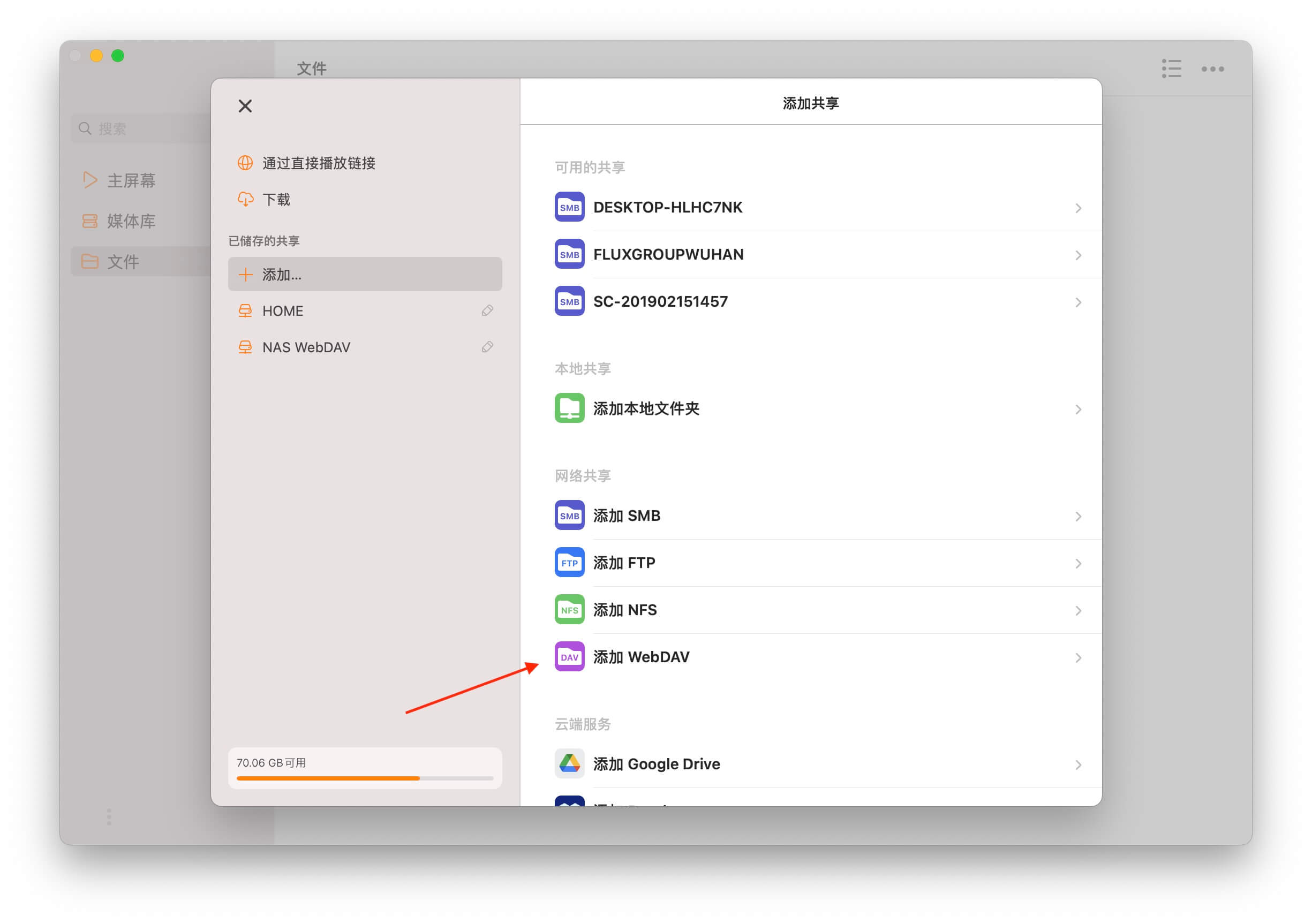Image resolution: width=1312 pixels, height=924 pixels.
Task: Click the green local folder icon
Action: 569,408
